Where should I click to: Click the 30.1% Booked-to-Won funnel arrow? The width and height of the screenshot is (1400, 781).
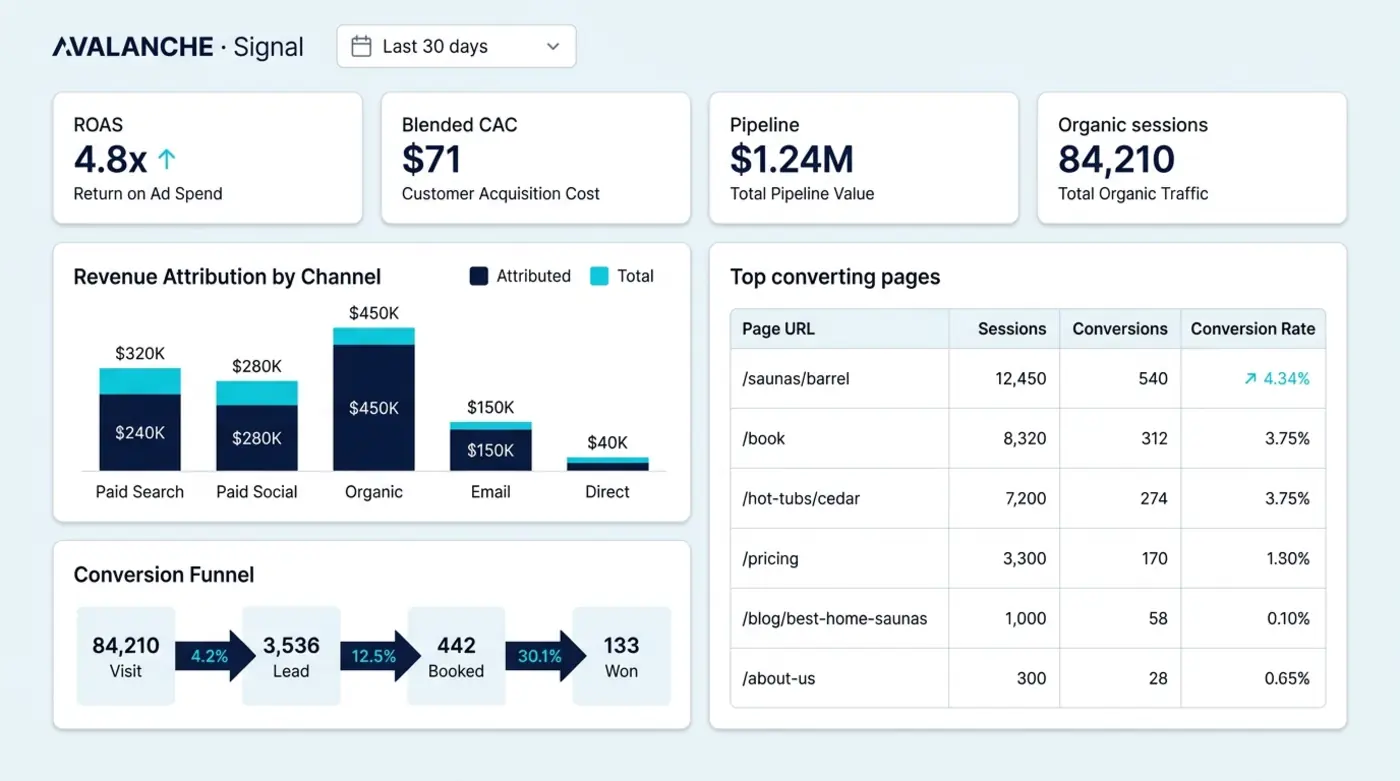pyautogui.click(x=545, y=656)
